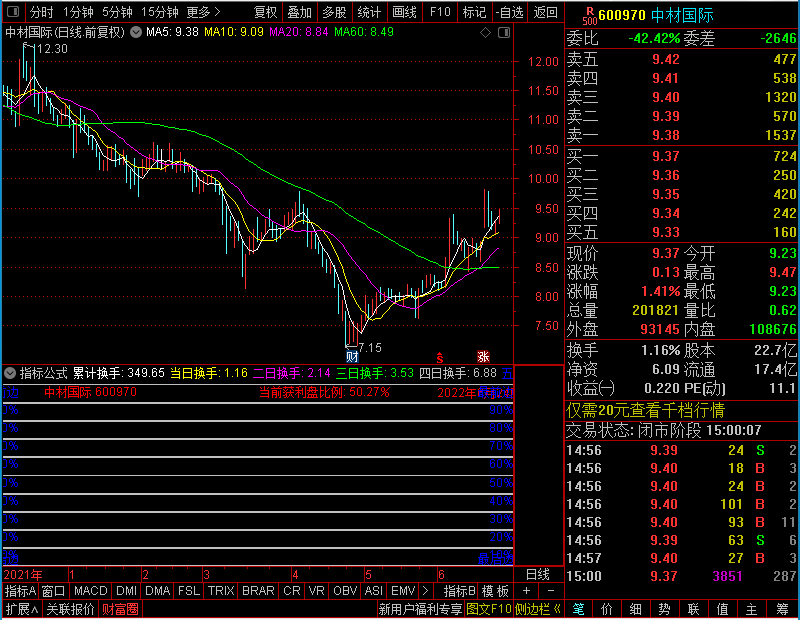Click the 标记 mark button
Screen dimensions: 800x620
[x=474, y=12]
